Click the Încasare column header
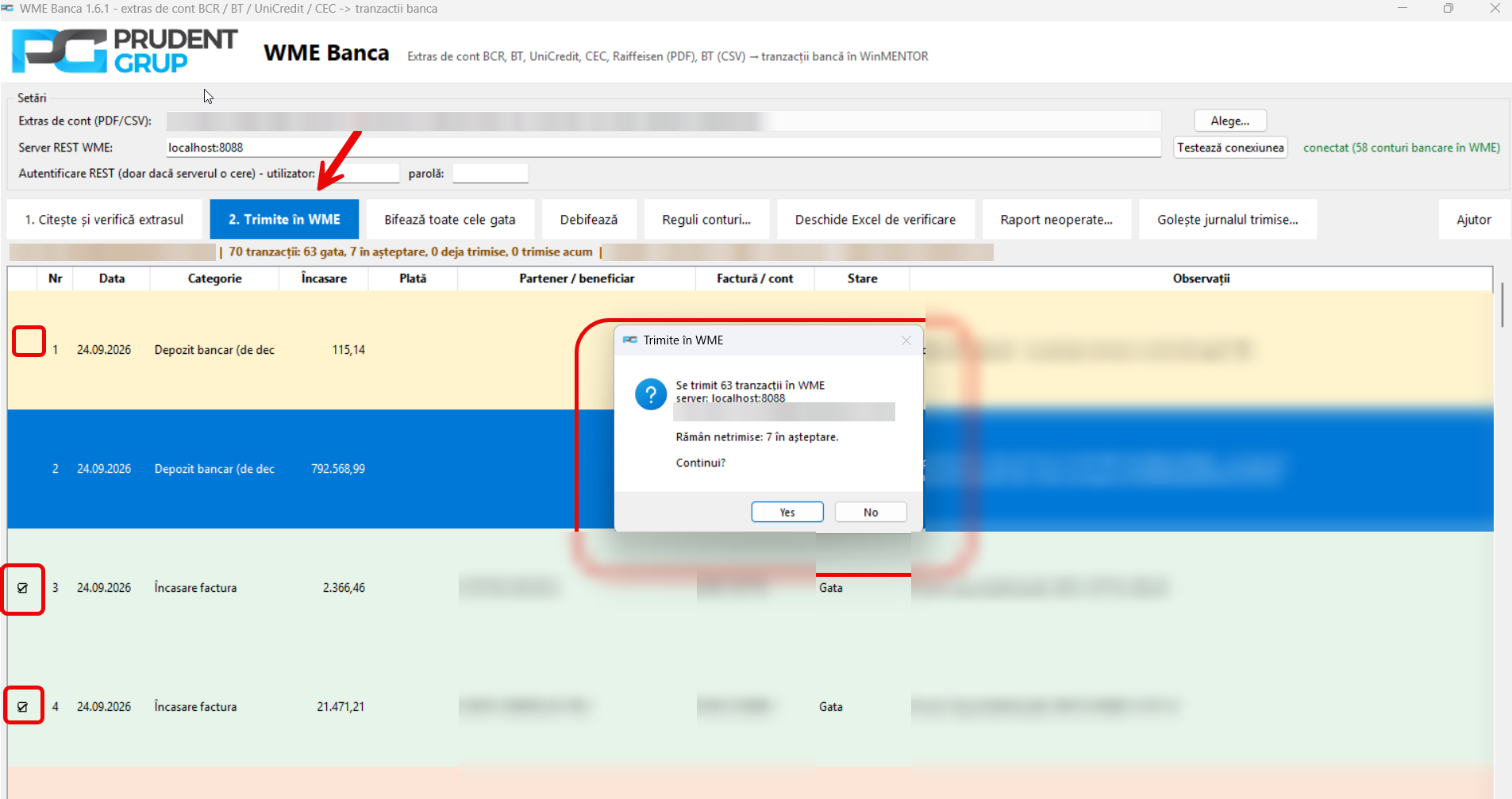 (324, 278)
